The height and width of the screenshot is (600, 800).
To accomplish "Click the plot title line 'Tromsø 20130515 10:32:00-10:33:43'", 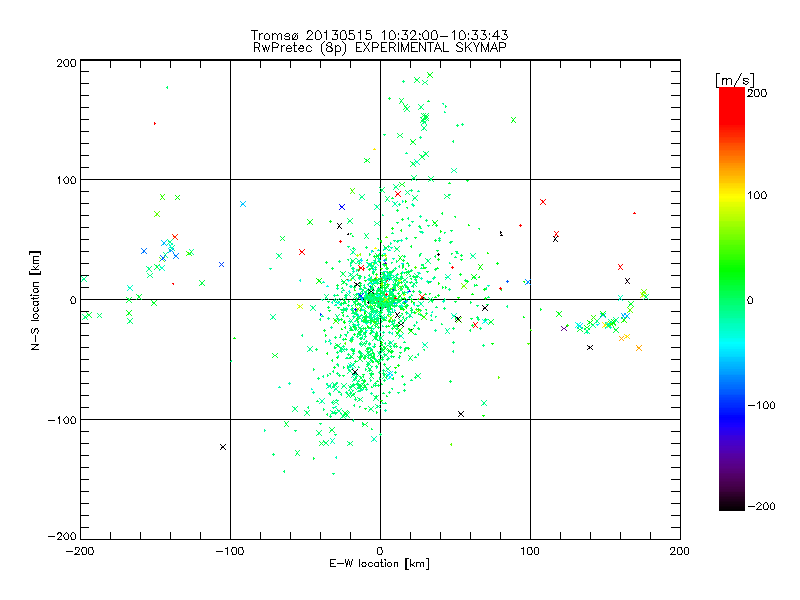I will (379, 35).
